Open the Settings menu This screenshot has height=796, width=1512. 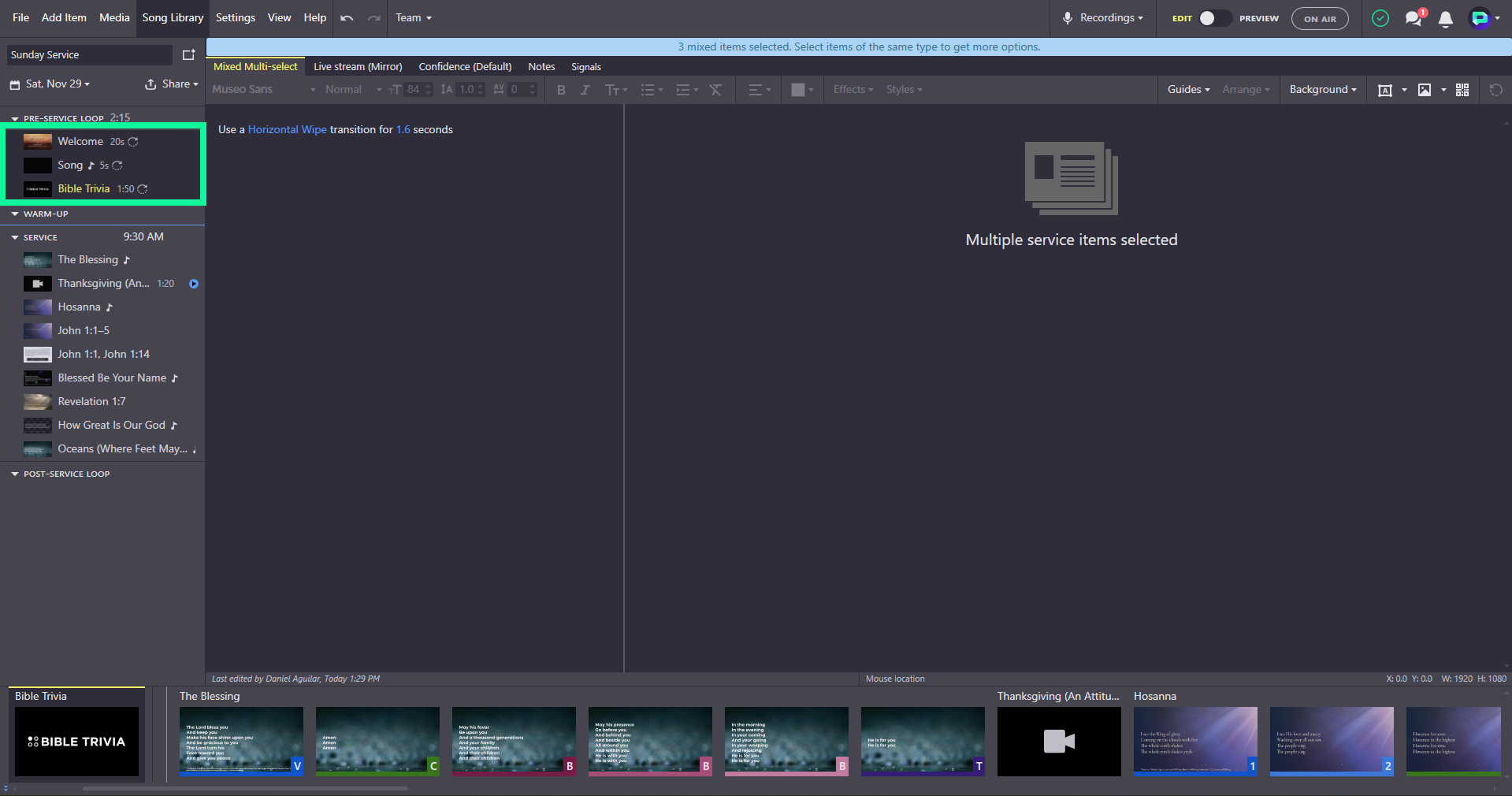tap(236, 17)
